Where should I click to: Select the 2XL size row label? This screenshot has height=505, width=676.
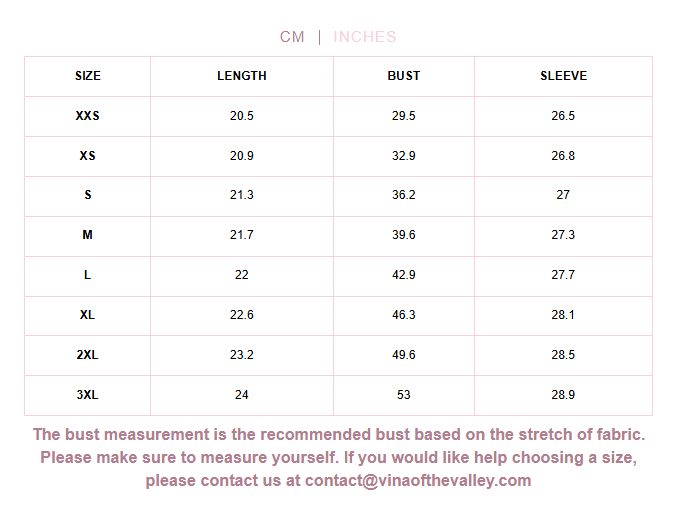point(88,355)
